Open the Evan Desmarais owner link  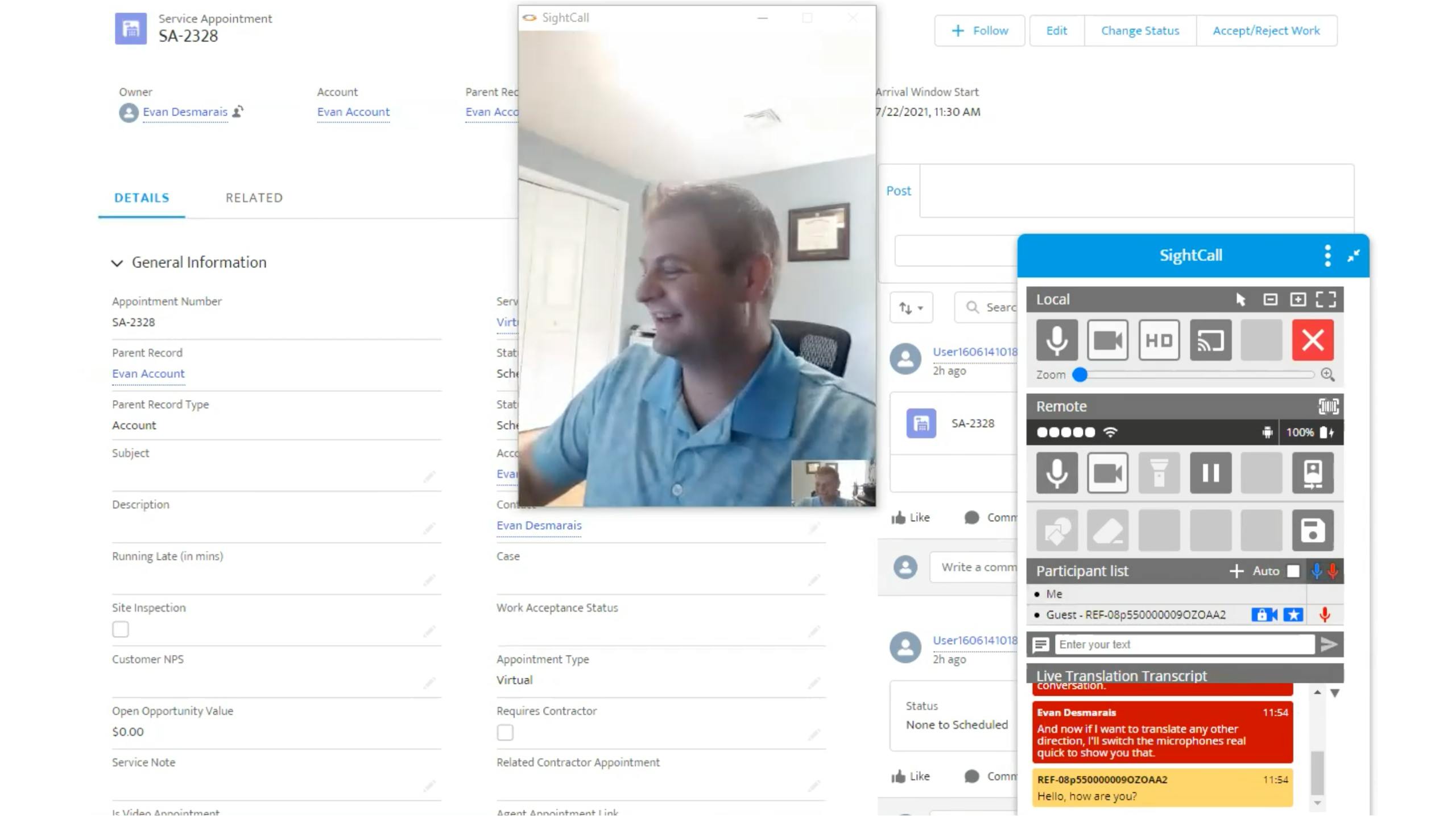click(x=185, y=112)
